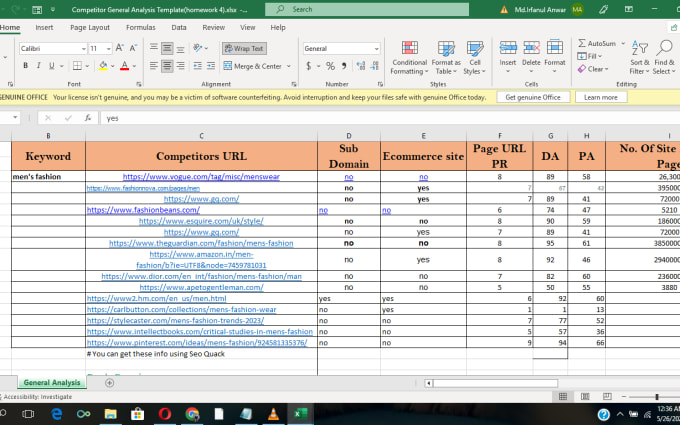Click the Insert function fx icon
The width and height of the screenshot is (680, 425).
[x=88, y=118]
